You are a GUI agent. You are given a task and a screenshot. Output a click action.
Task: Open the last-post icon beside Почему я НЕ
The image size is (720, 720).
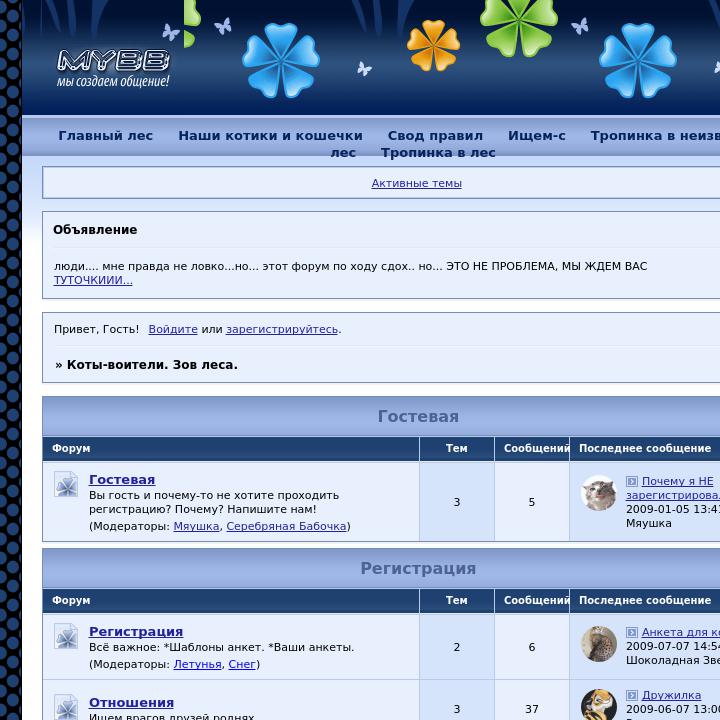coord(632,482)
